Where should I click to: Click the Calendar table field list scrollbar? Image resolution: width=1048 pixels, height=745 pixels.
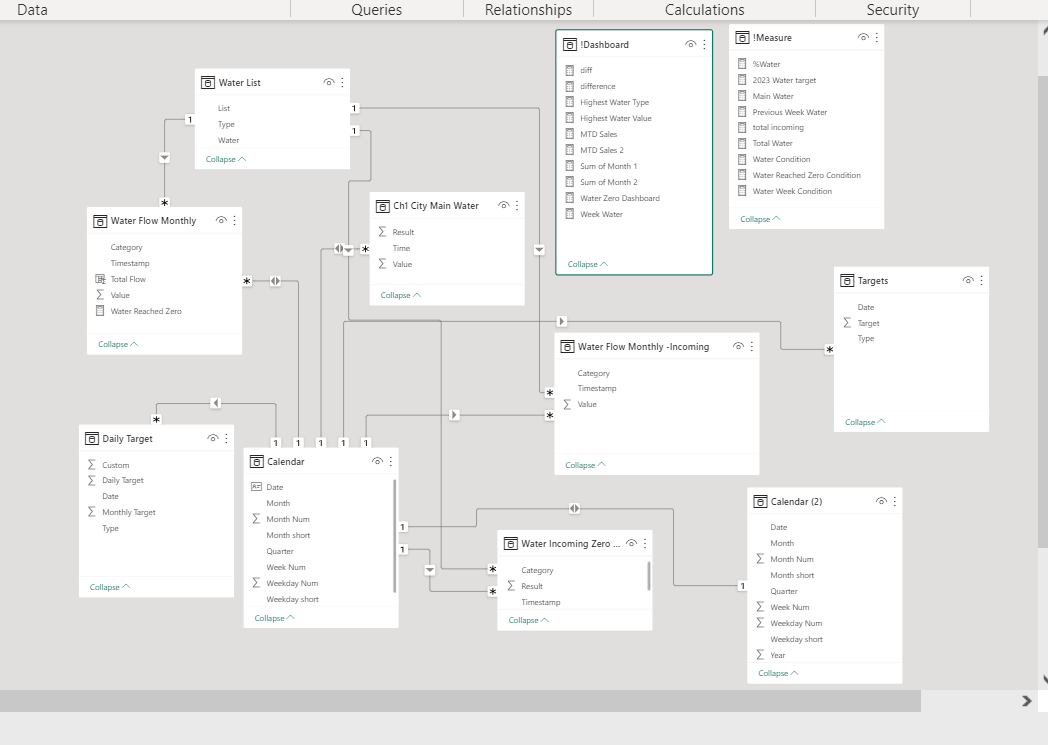(x=394, y=536)
